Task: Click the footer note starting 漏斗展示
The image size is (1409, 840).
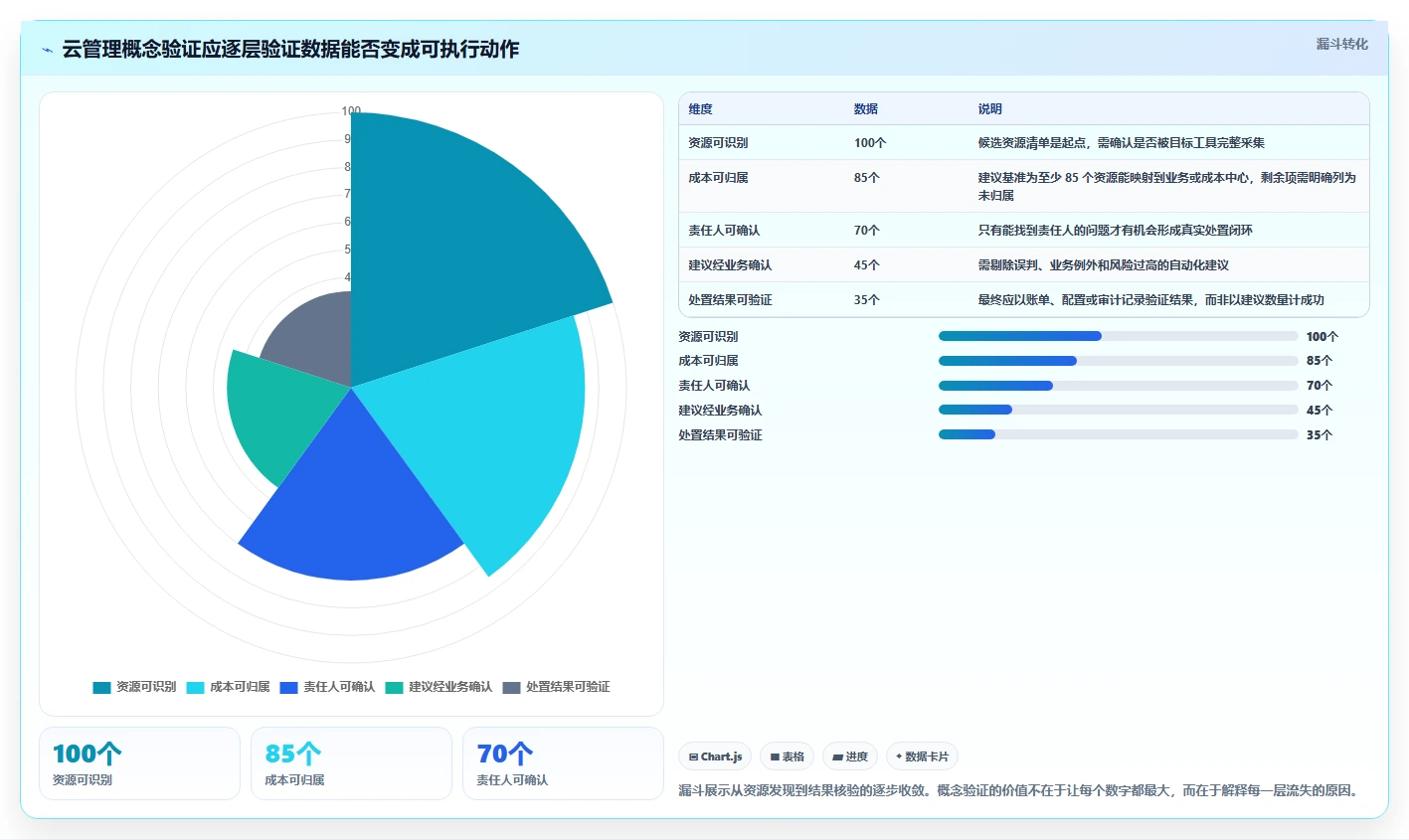Action: coord(1018,791)
